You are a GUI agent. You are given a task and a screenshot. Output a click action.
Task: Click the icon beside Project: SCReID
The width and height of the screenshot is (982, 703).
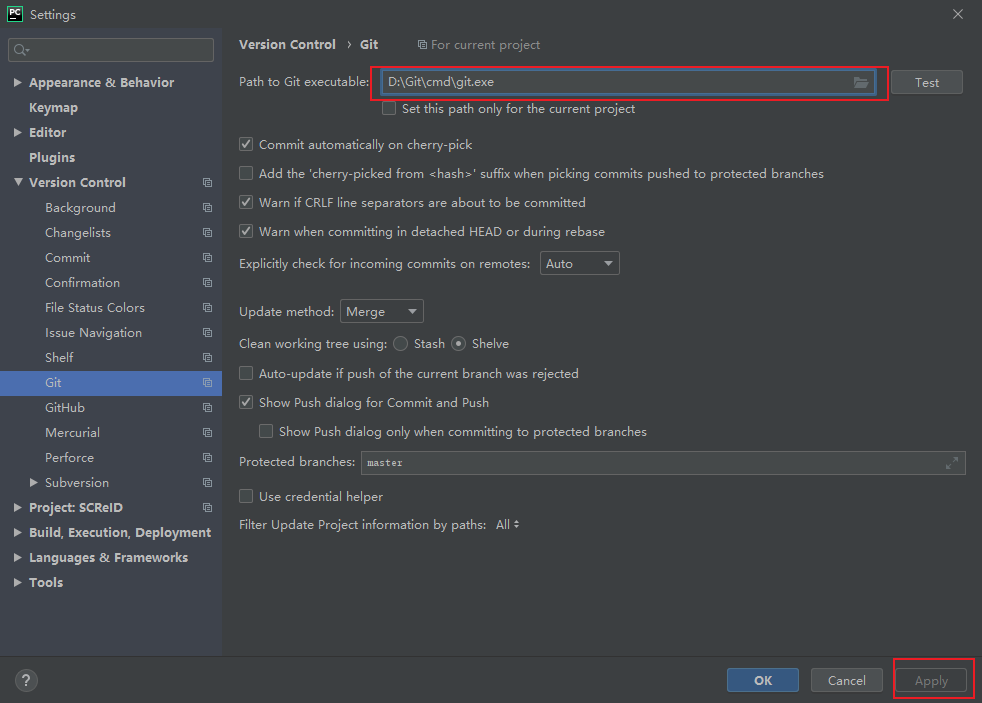207,507
